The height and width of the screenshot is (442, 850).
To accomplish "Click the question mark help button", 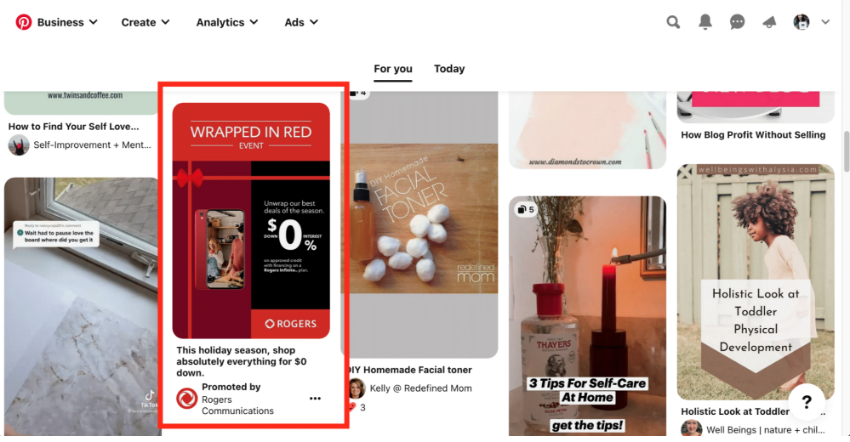I will coord(807,402).
